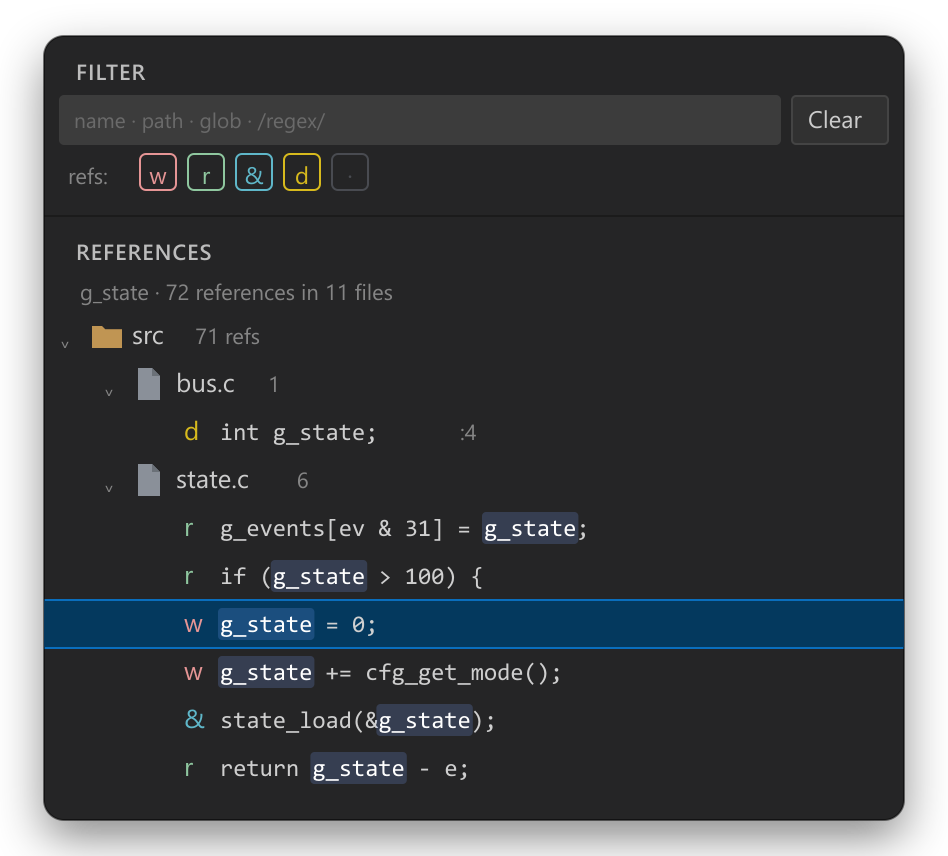948x856 pixels.
Task: Click the state.c file icon
Action: coord(149,480)
